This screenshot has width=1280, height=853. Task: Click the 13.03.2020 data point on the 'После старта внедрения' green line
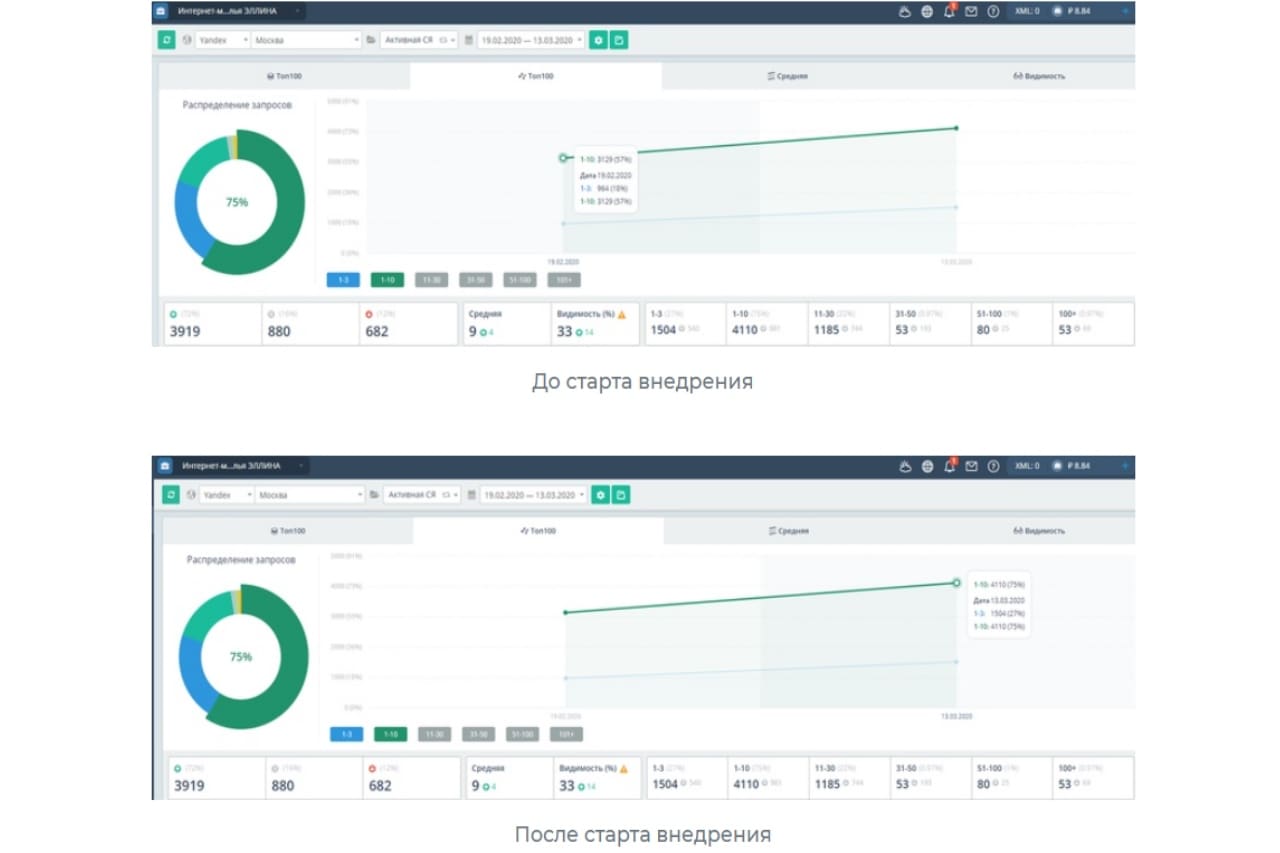[x=956, y=583]
